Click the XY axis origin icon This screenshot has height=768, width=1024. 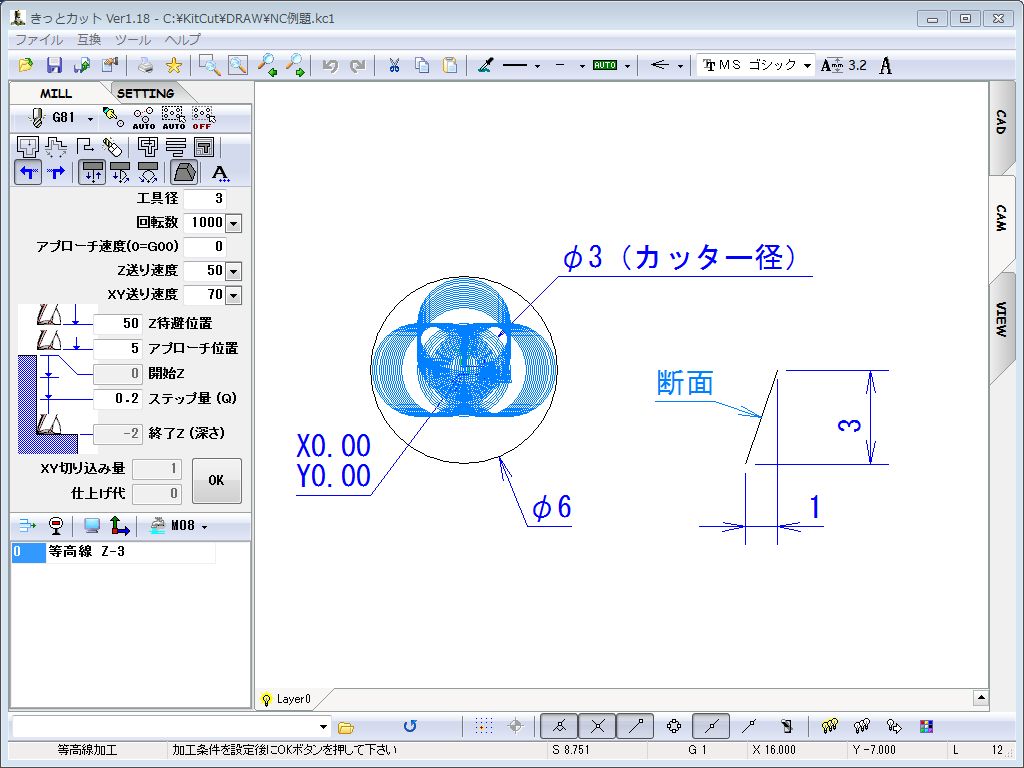[119, 526]
